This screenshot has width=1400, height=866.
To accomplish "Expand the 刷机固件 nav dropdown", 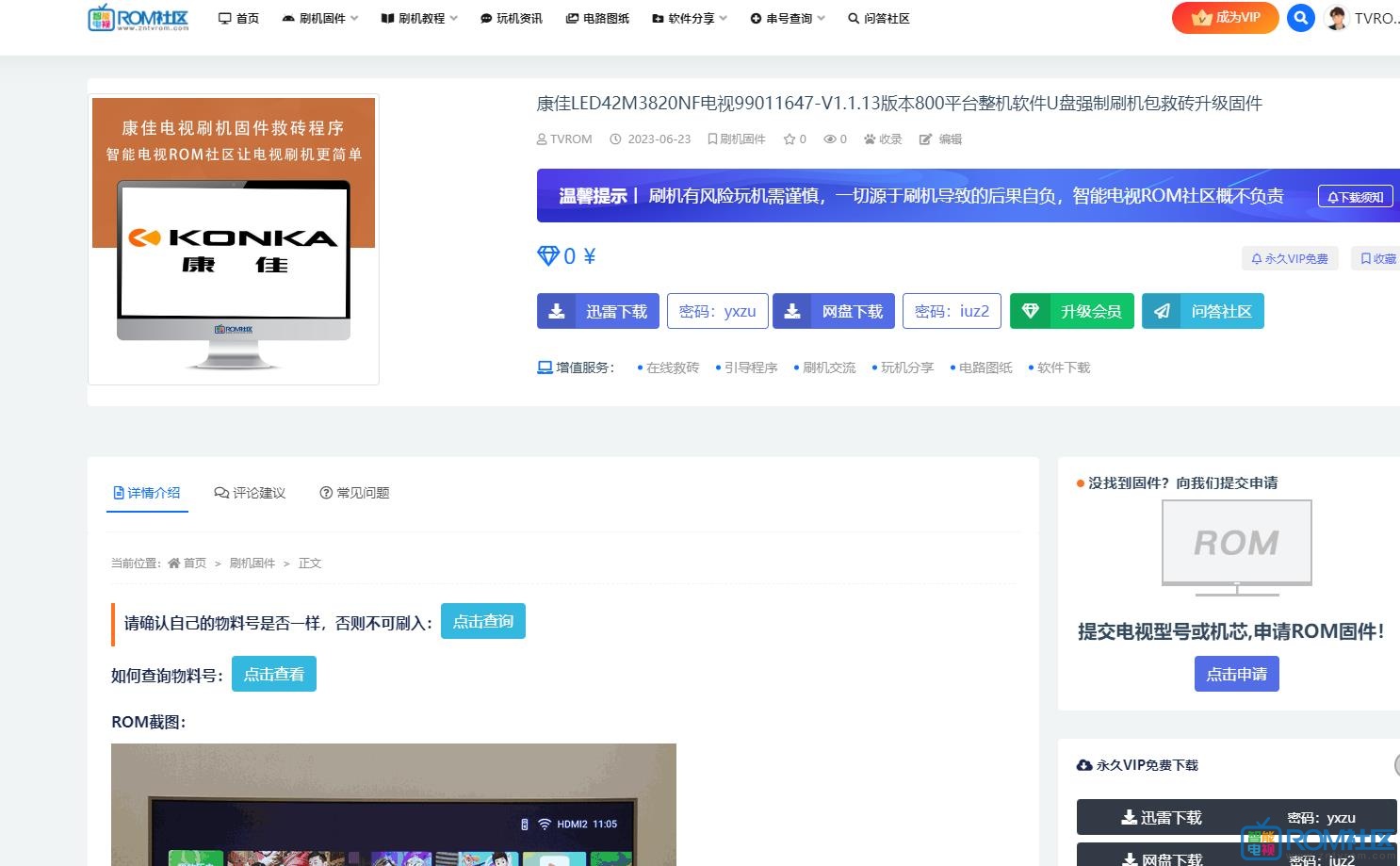I will (320, 18).
